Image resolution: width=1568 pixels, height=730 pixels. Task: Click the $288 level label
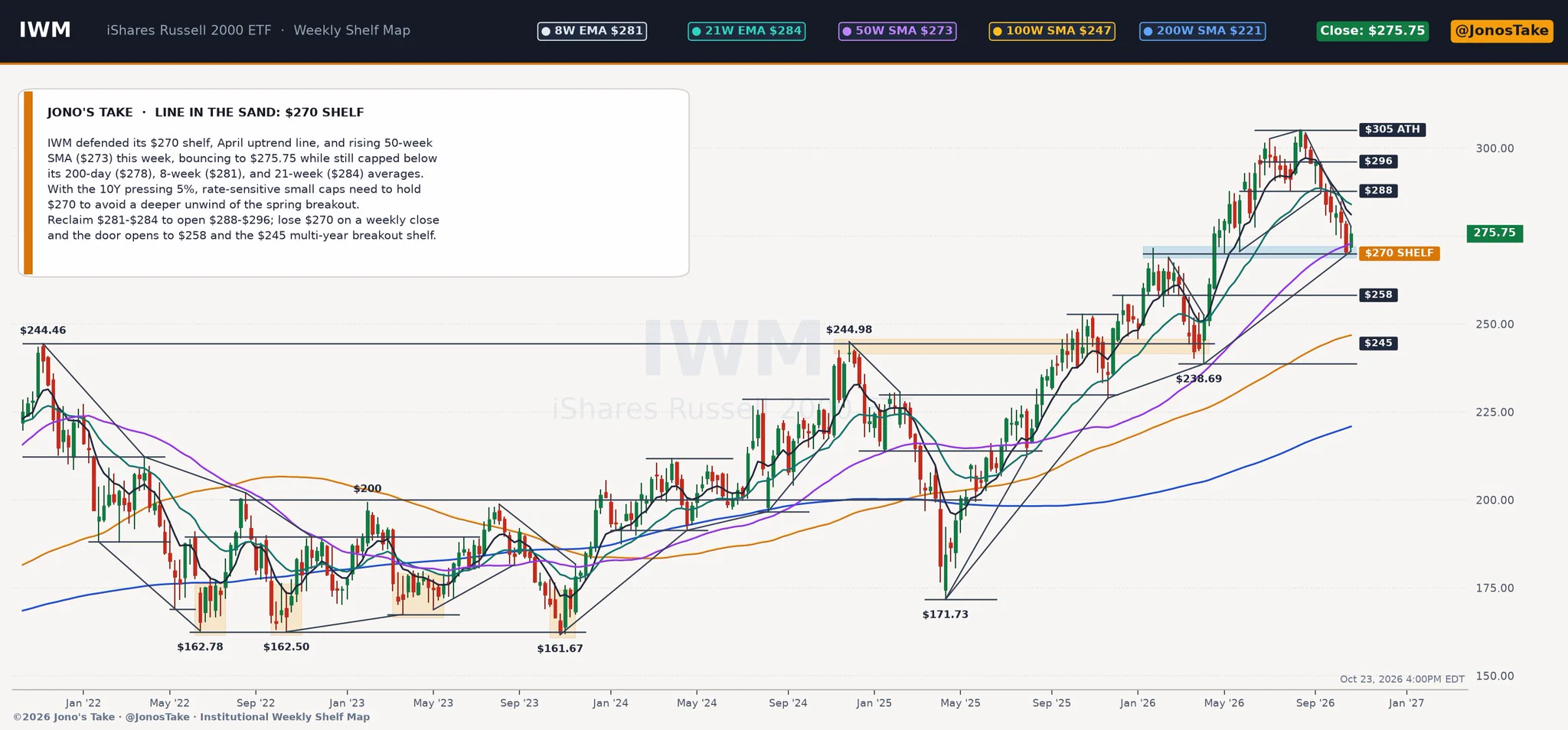[x=1378, y=191]
